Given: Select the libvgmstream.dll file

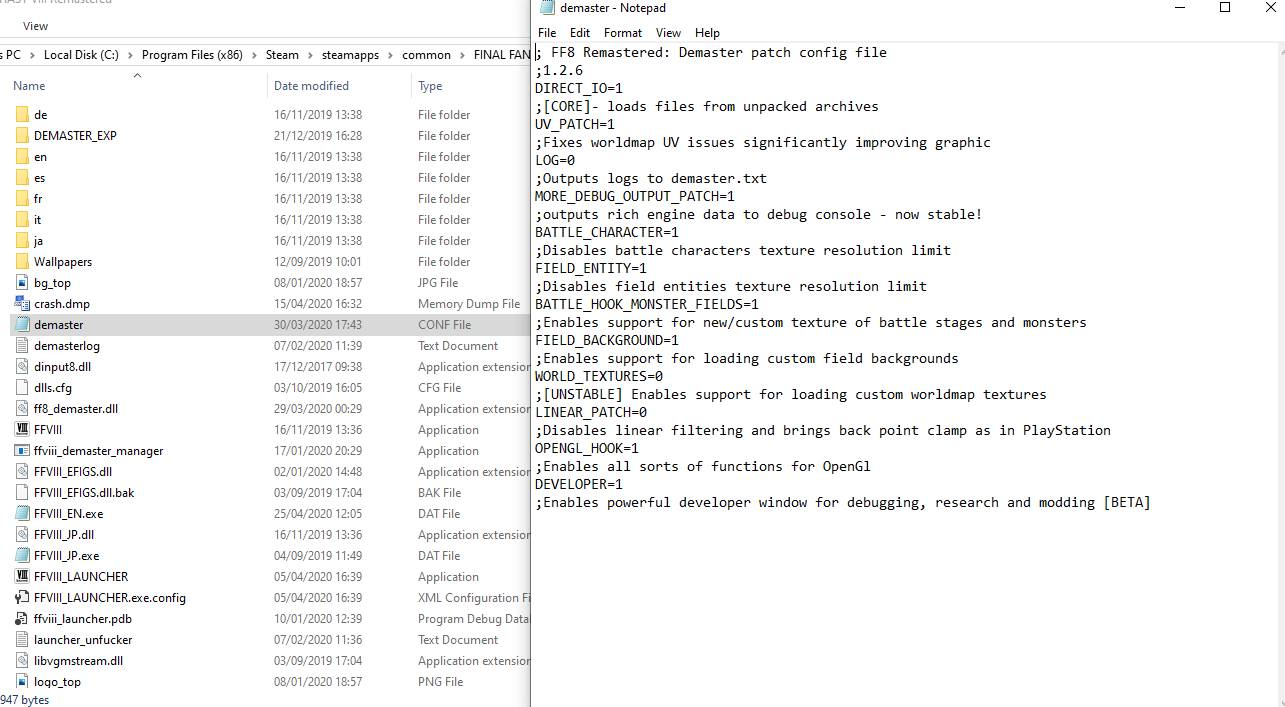Looking at the screenshot, I should (x=78, y=660).
